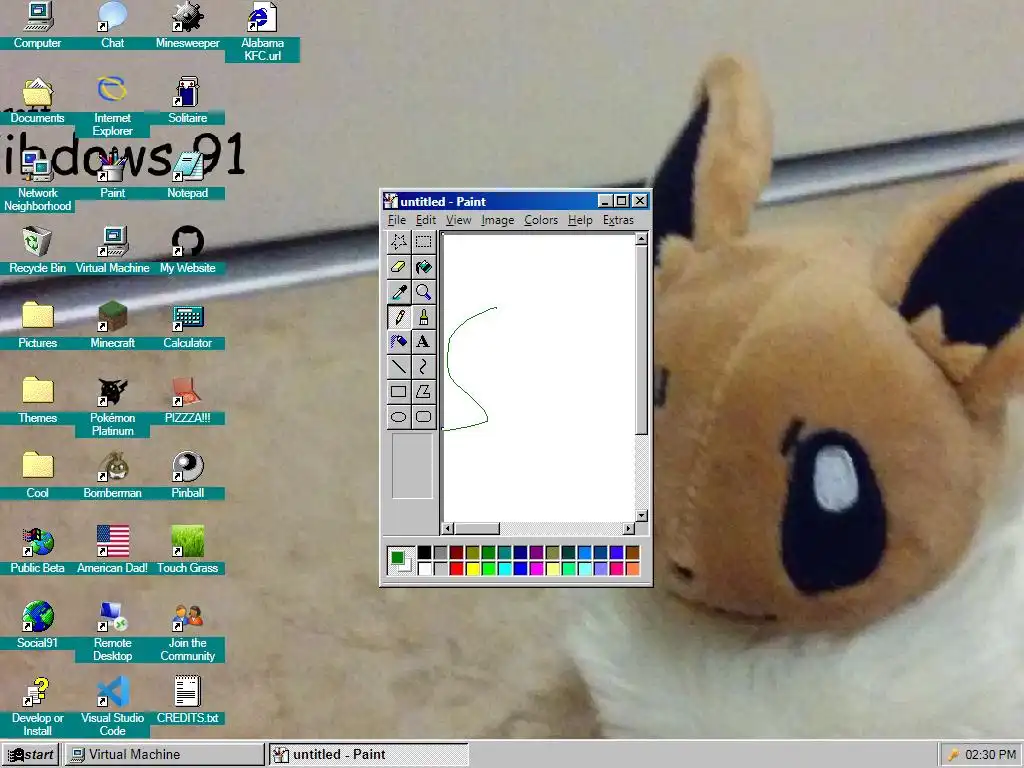Select the Airbrush spray can tool
The height and width of the screenshot is (768, 1024).
coord(398,342)
